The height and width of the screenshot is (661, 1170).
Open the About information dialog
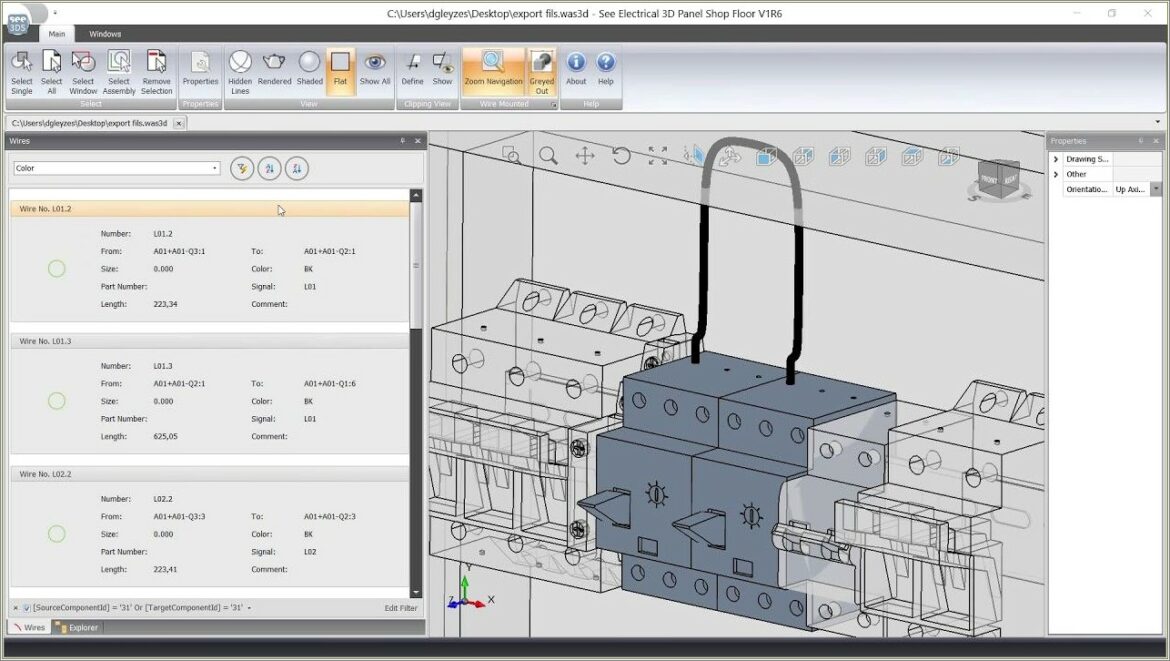pyautogui.click(x=575, y=69)
